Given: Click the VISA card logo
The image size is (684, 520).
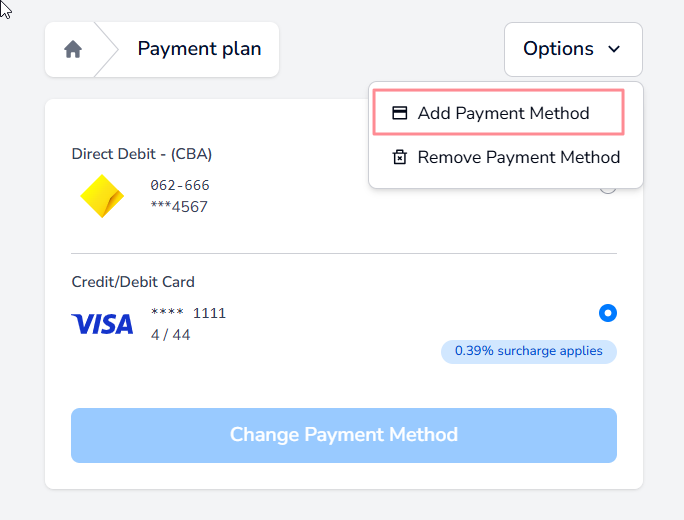Looking at the screenshot, I should coord(102,324).
